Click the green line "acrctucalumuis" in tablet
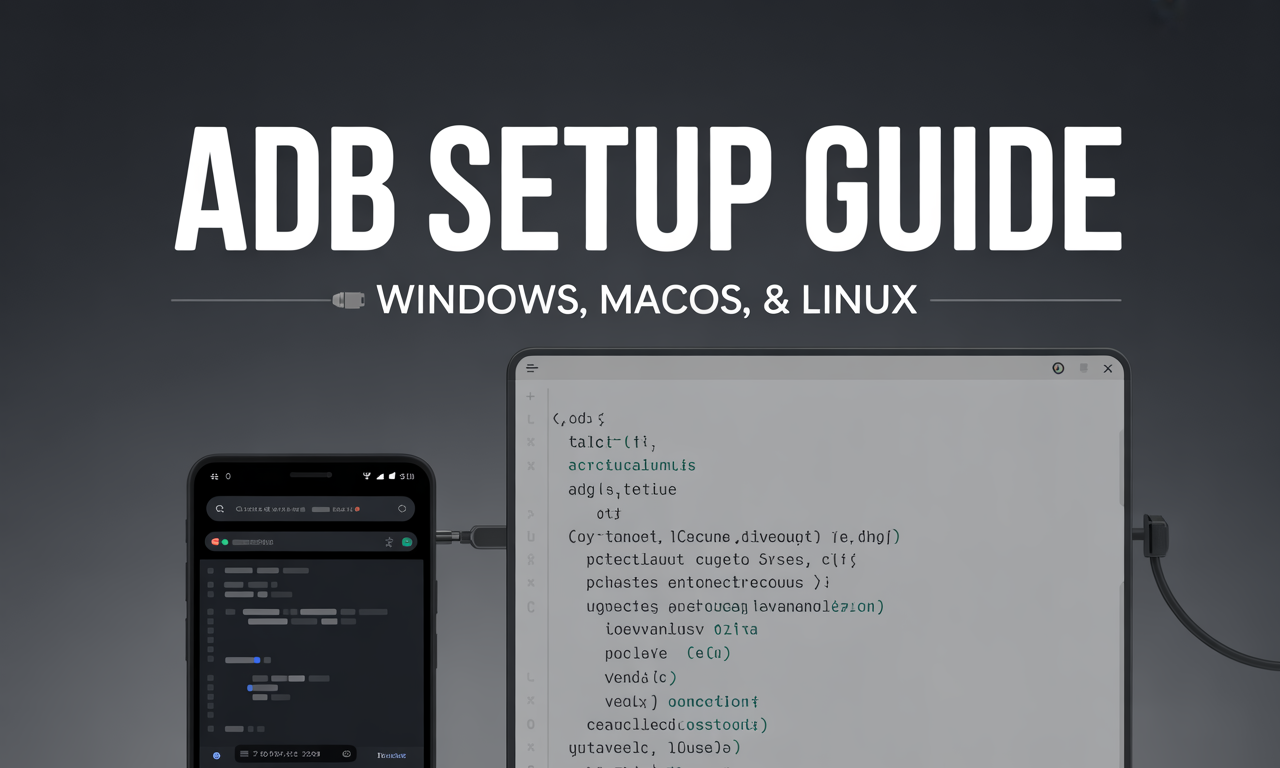Viewport: 1280px width, 768px height. (x=631, y=465)
